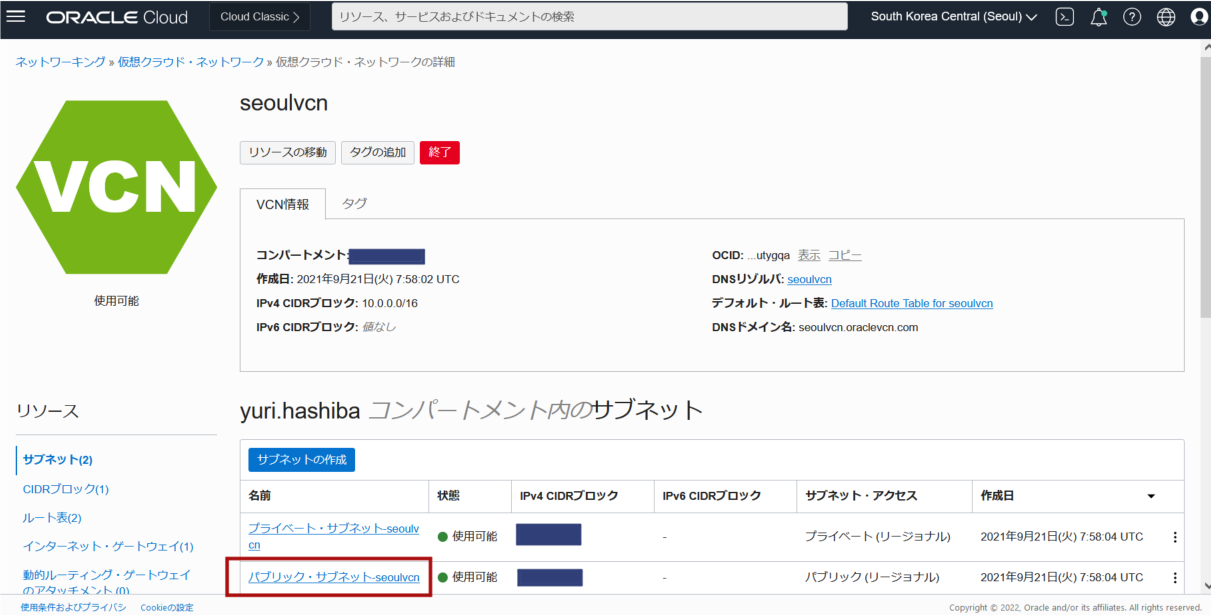Select 動的ルーティング・ゲートウェイのアタッチメント item

pyautogui.click(x=106, y=583)
